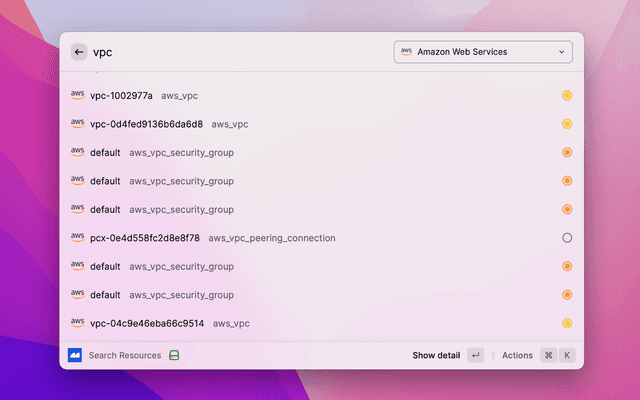Click the AWS icon beside vpc-04c9e46eba66c9514
Viewport: 640px width, 400px height.
point(77,323)
